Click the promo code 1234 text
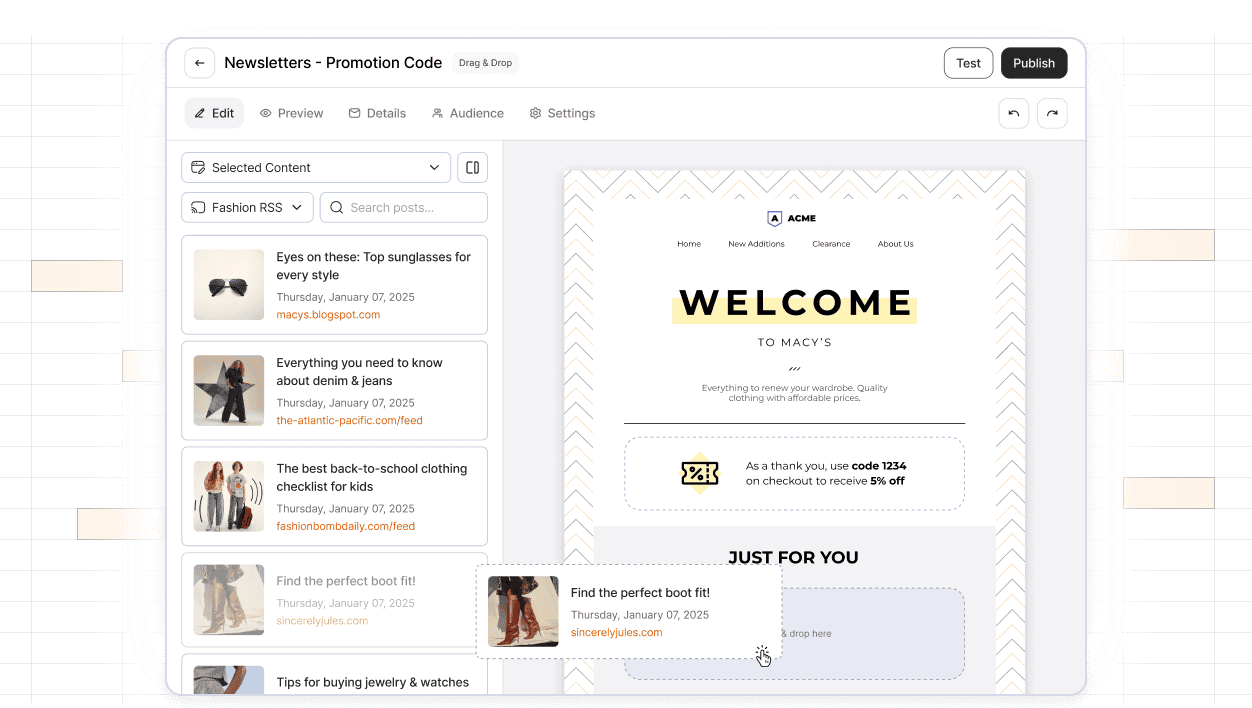Viewport: 1252px width, 708px height. [x=879, y=466]
